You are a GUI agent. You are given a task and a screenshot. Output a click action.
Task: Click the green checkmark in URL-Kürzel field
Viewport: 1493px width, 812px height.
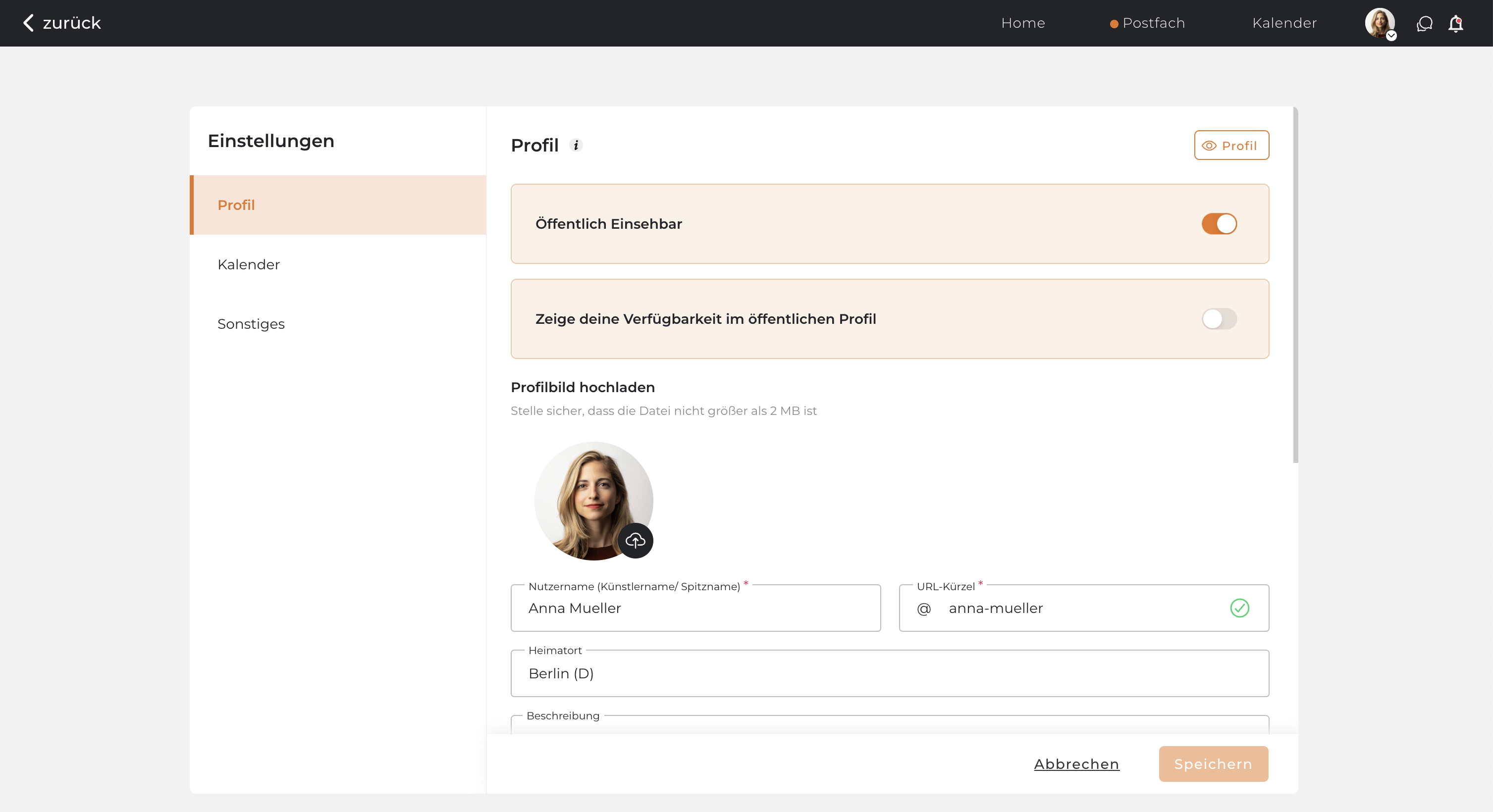pos(1239,608)
